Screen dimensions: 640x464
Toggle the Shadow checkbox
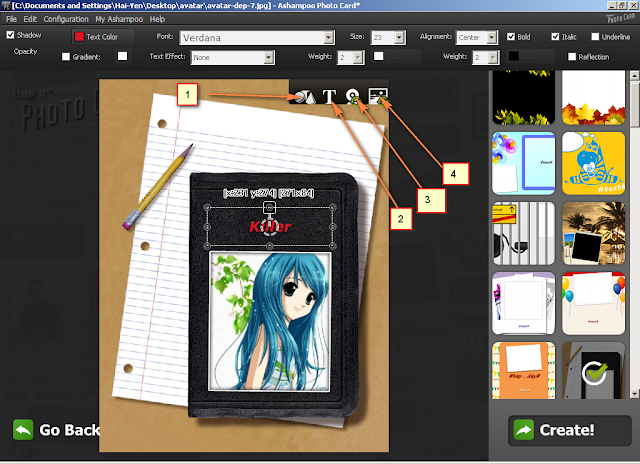11,35
